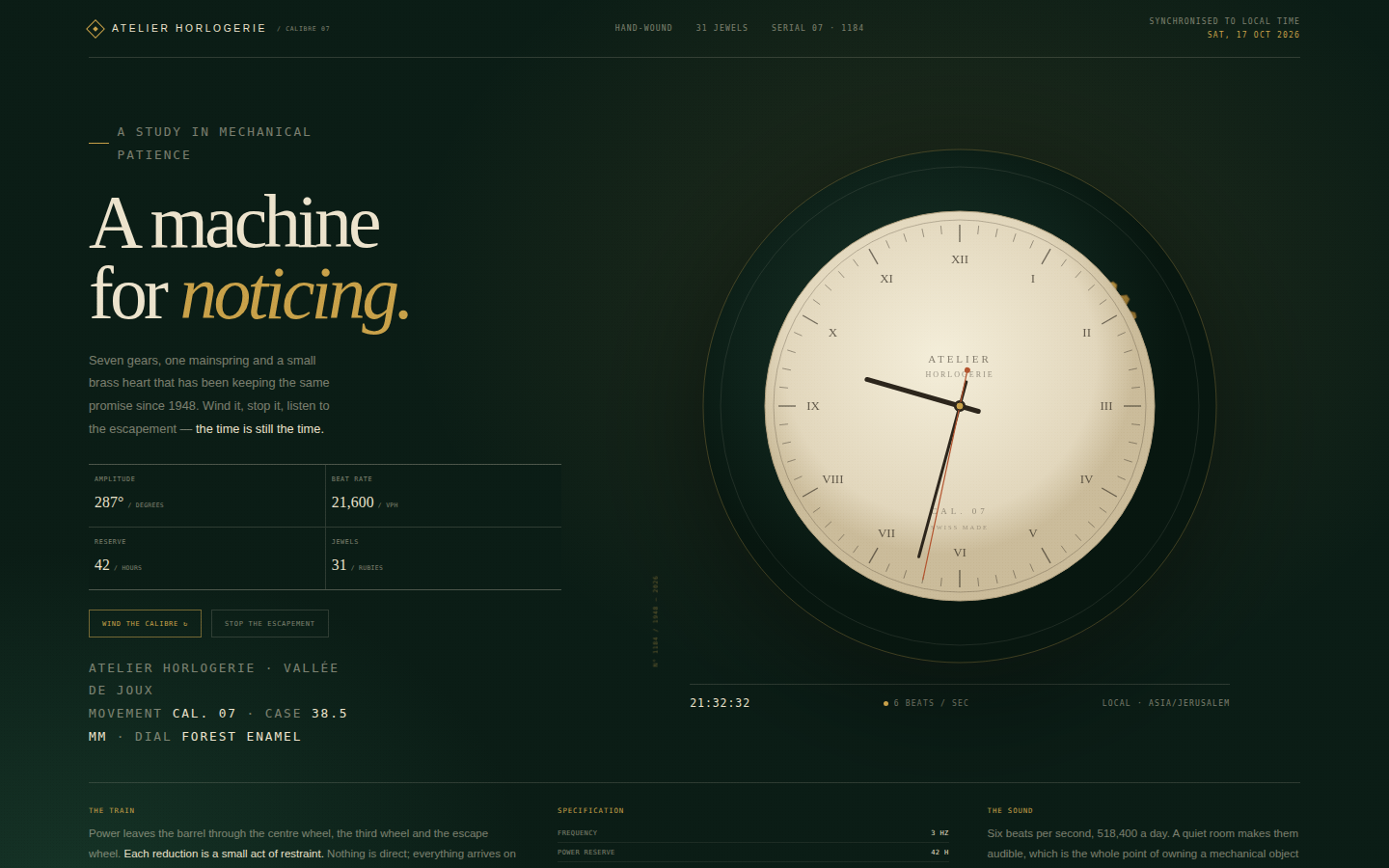1389x868 pixels.
Task: Click the Atelier Horlogerie diamond logo icon
Action: click(x=95, y=29)
